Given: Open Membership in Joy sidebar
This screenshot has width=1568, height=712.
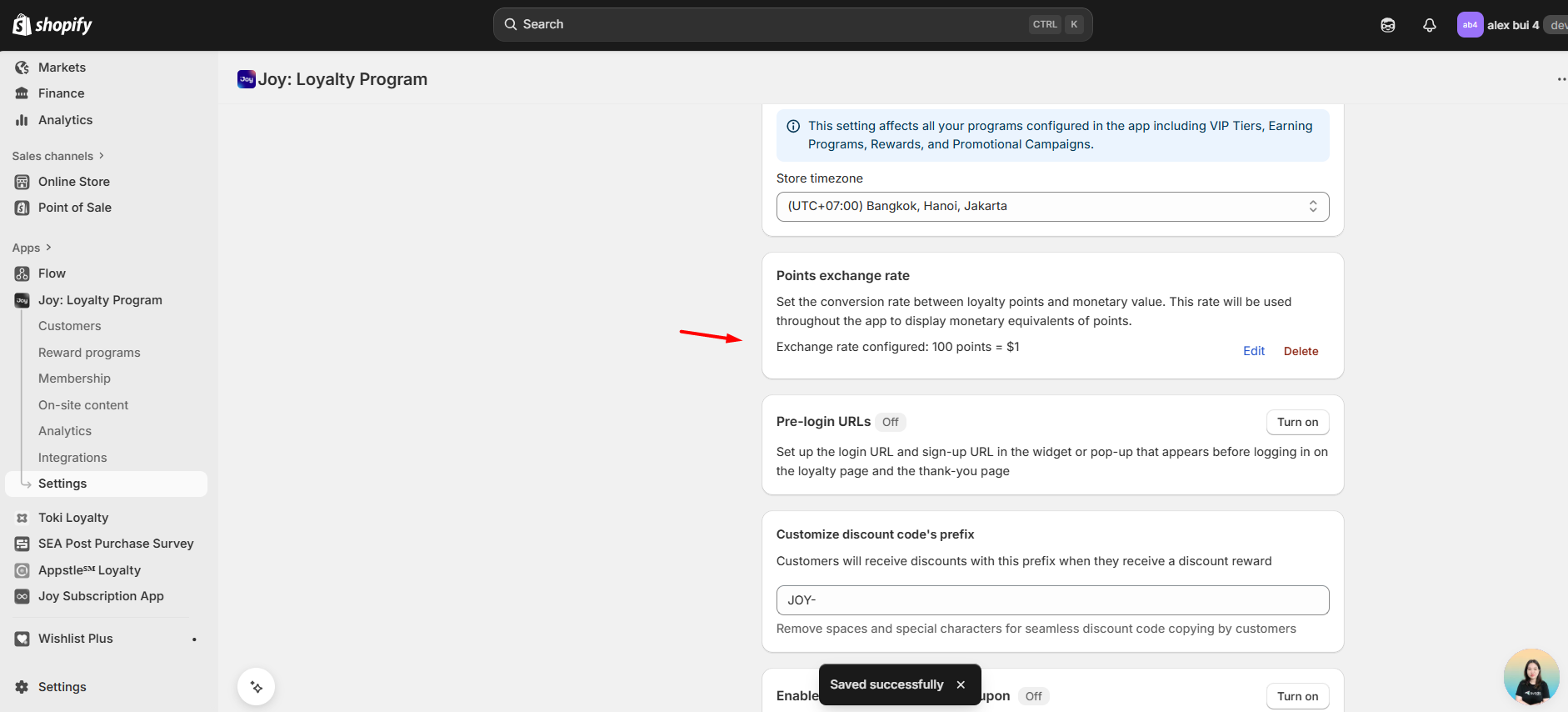Looking at the screenshot, I should (x=74, y=379).
